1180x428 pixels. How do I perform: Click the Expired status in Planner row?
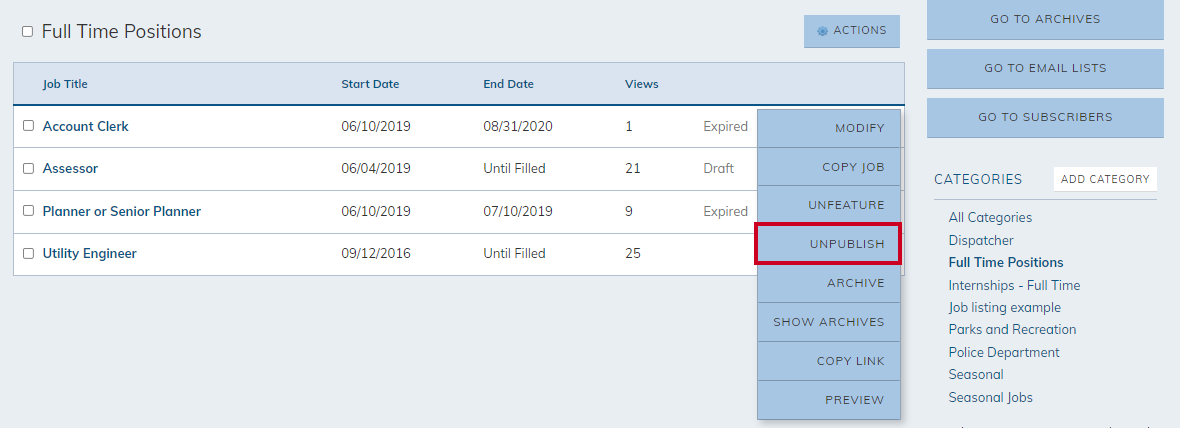(x=725, y=211)
